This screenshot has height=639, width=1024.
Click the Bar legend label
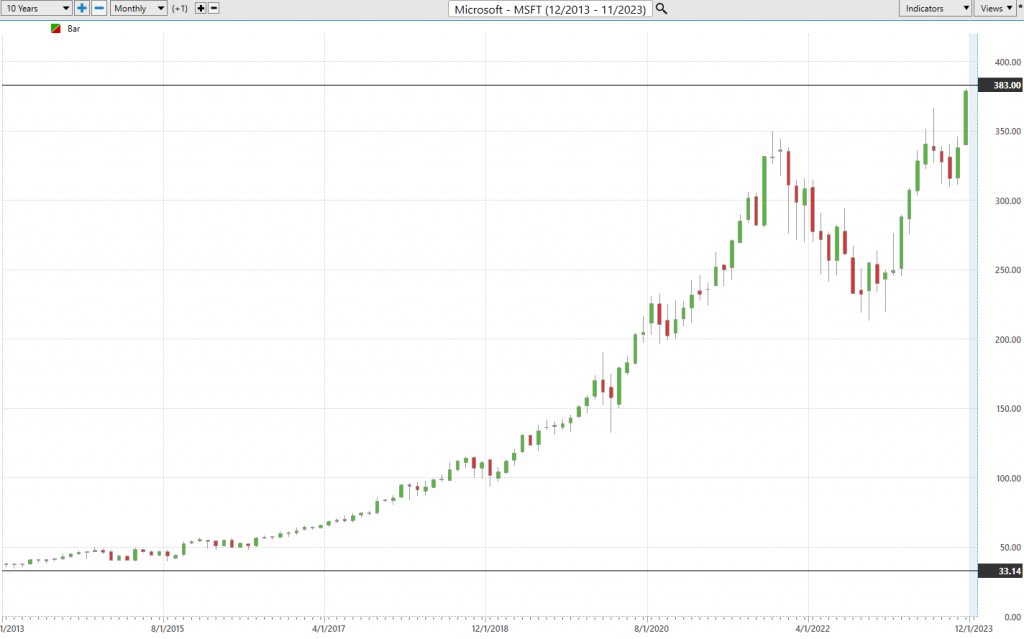coord(74,29)
